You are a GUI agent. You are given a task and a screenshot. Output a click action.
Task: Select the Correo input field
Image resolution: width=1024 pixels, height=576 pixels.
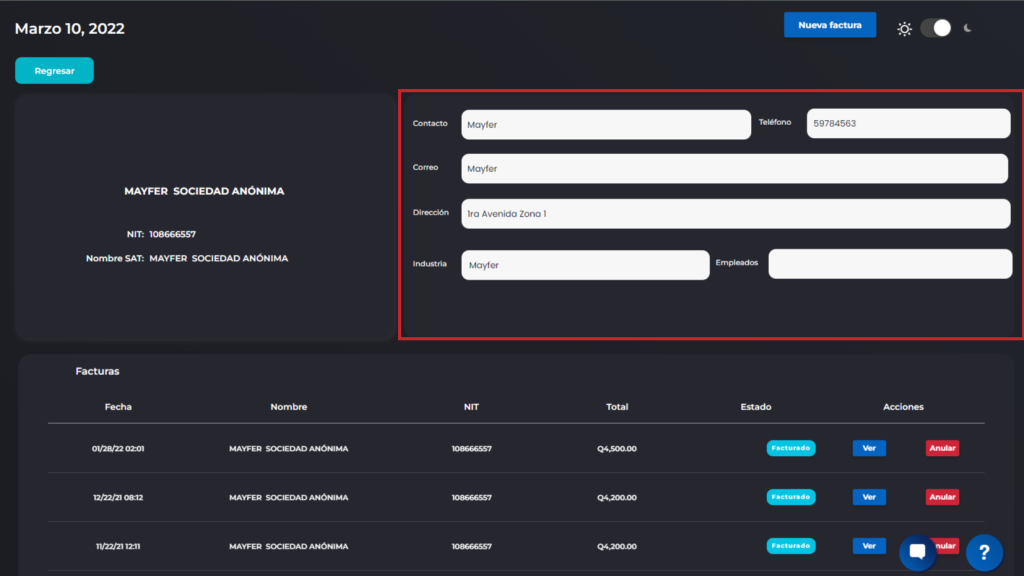pyautogui.click(x=734, y=169)
